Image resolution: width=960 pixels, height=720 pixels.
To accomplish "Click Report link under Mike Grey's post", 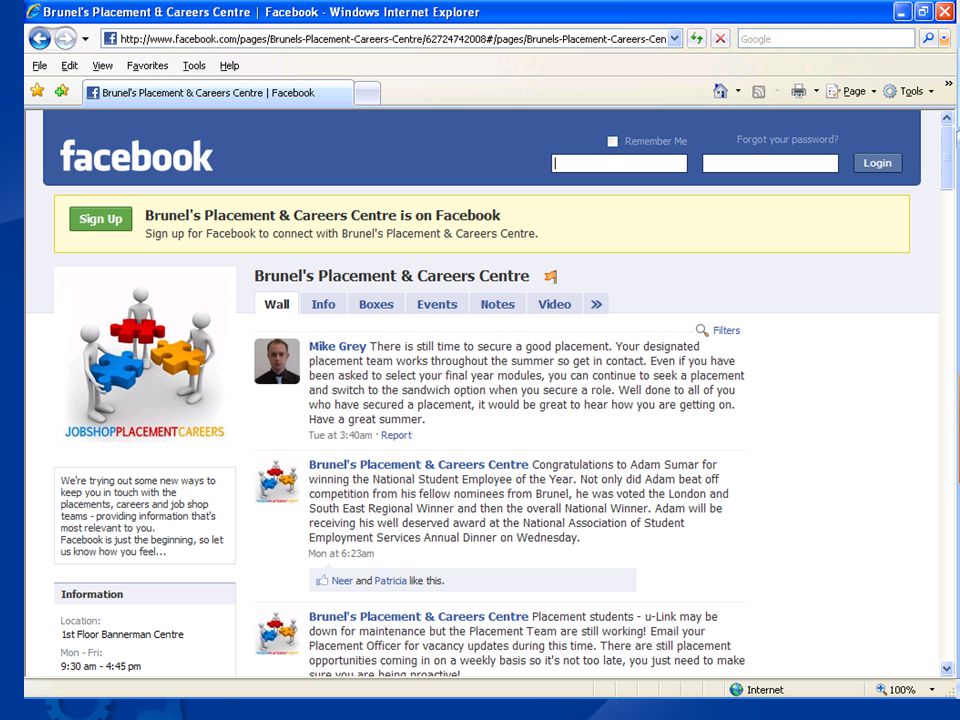I will 396,435.
